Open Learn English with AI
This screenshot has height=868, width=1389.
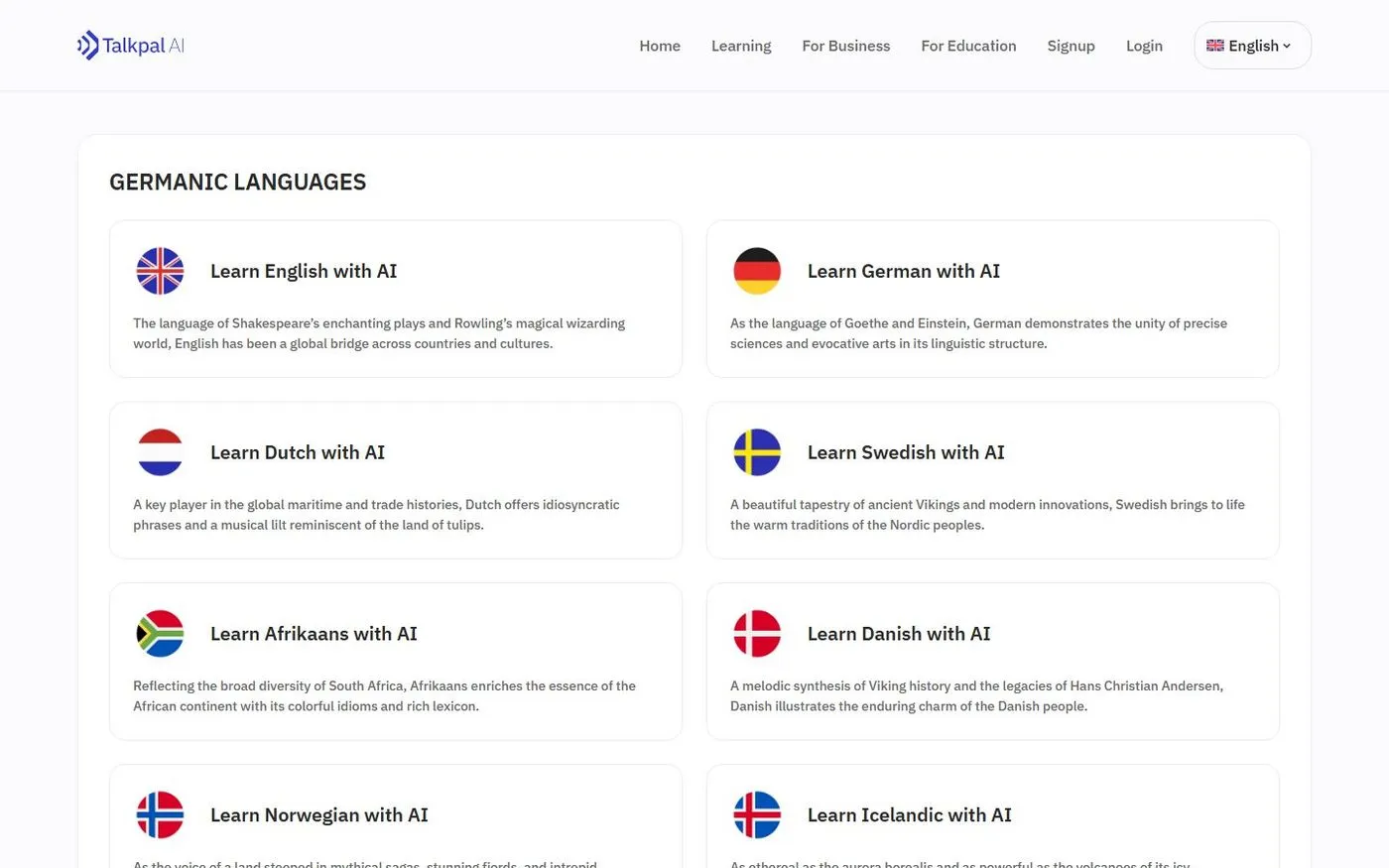(x=304, y=271)
